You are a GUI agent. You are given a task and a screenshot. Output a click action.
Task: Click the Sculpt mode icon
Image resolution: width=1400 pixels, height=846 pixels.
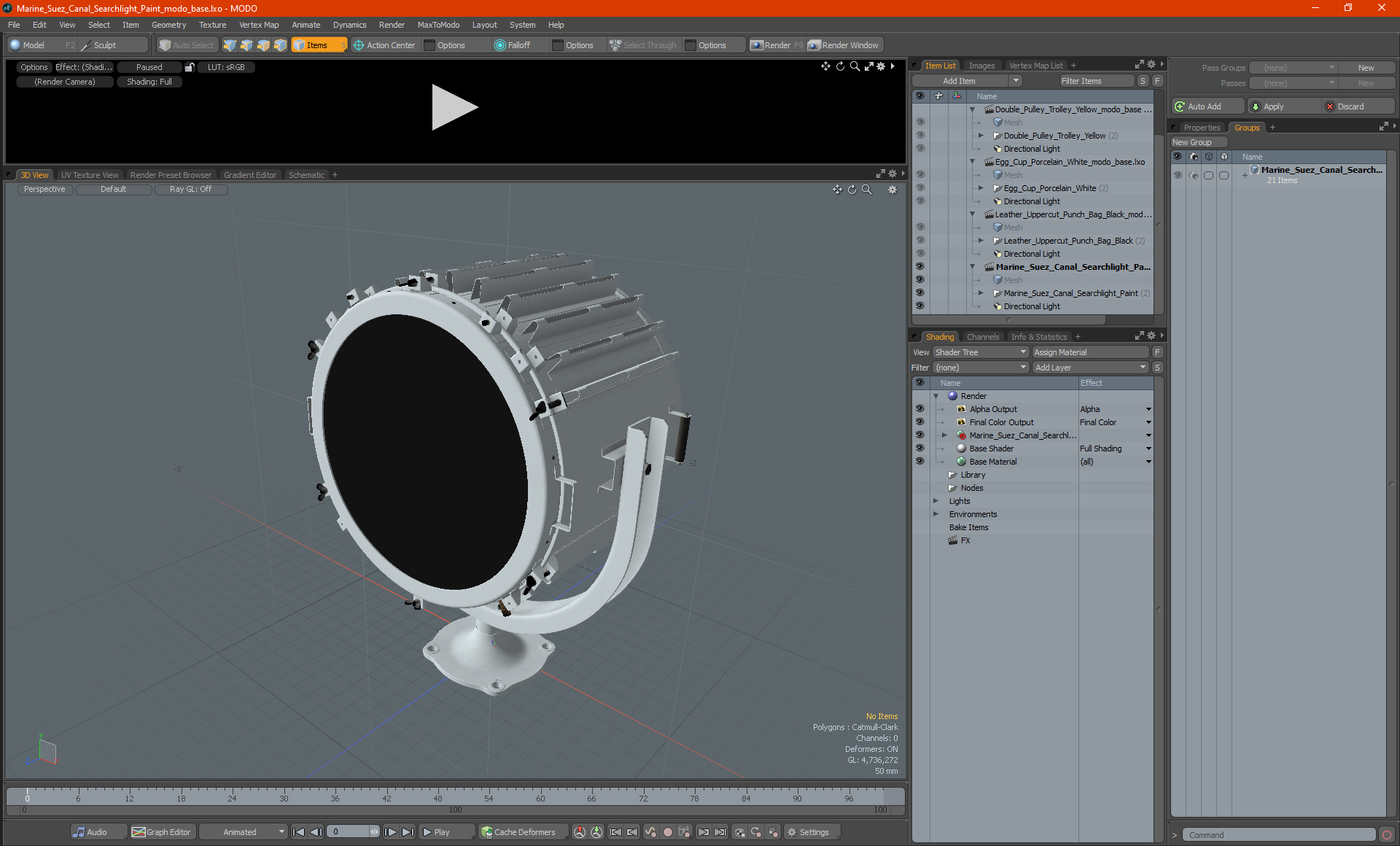tap(86, 45)
